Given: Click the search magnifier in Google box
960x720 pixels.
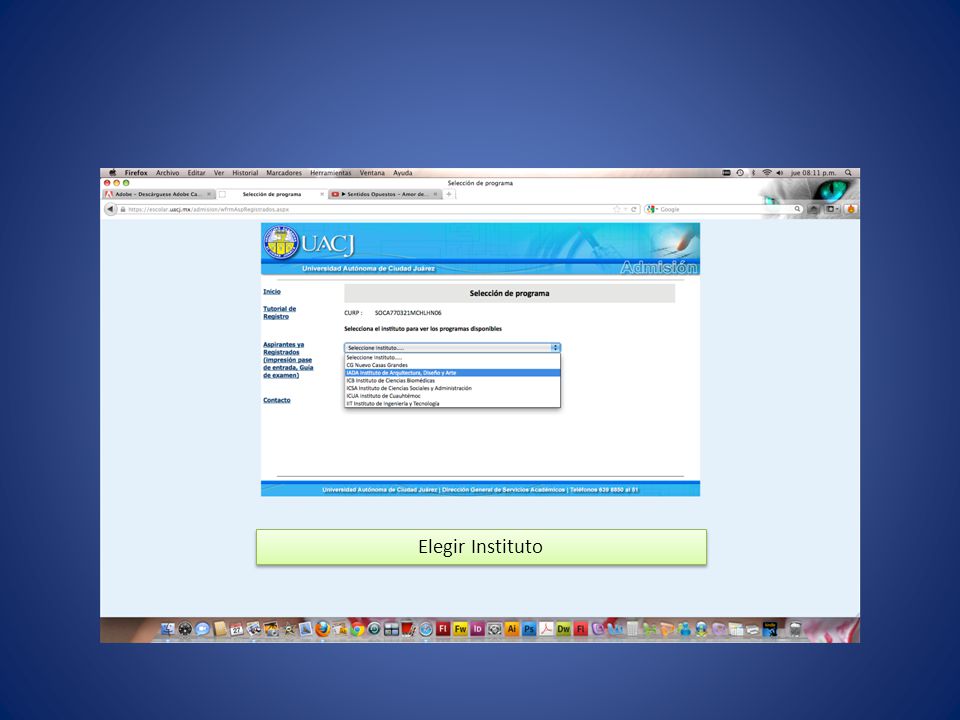Looking at the screenshot, I should pyautogui.click(x=797, y=209).
